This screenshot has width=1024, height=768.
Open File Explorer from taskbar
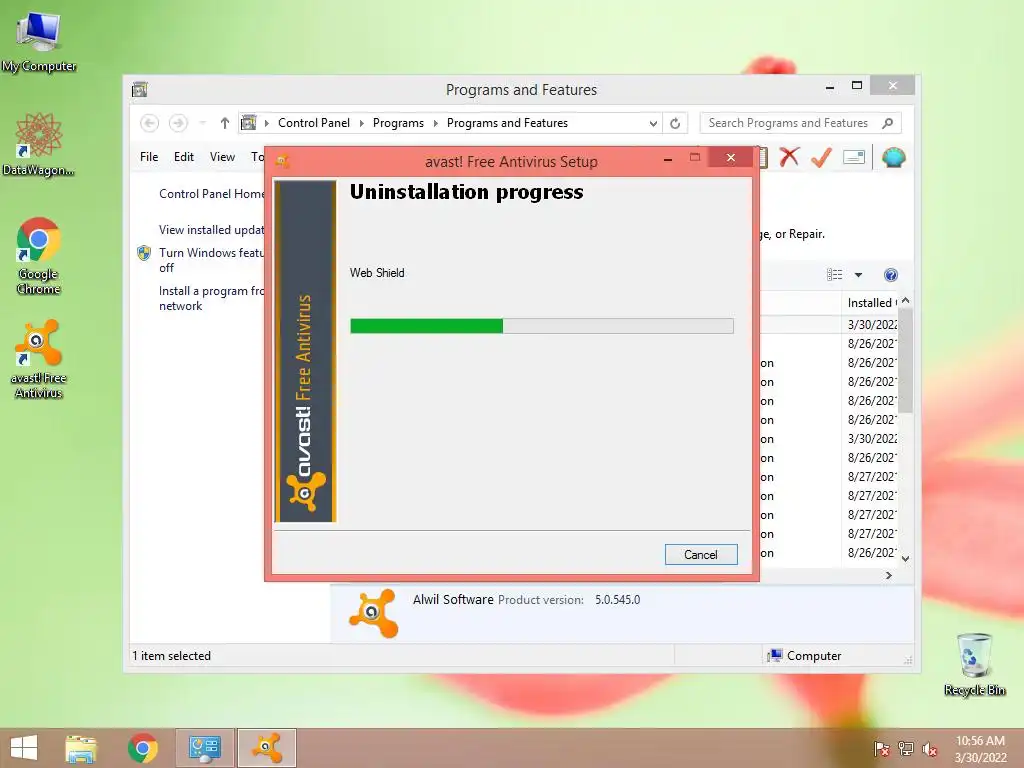81,748
